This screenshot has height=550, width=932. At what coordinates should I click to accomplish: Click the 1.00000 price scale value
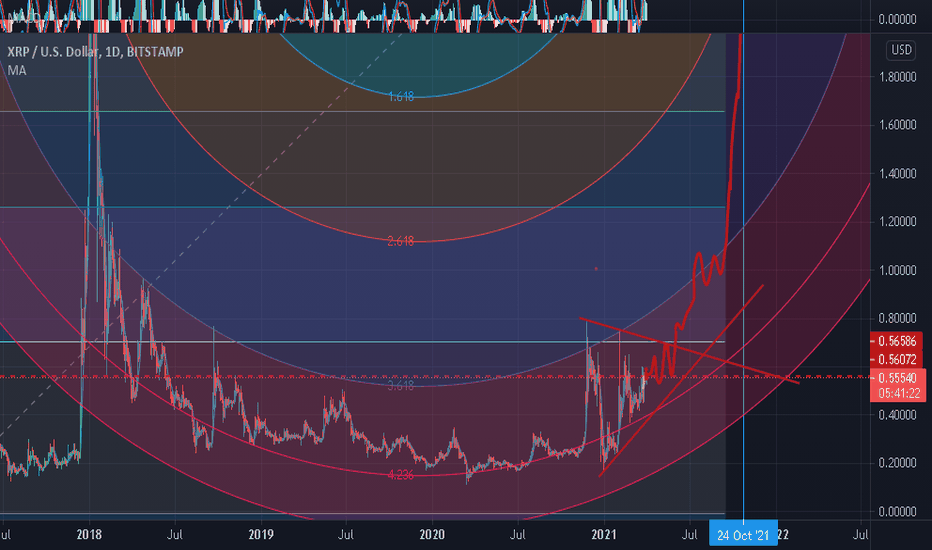898,270
